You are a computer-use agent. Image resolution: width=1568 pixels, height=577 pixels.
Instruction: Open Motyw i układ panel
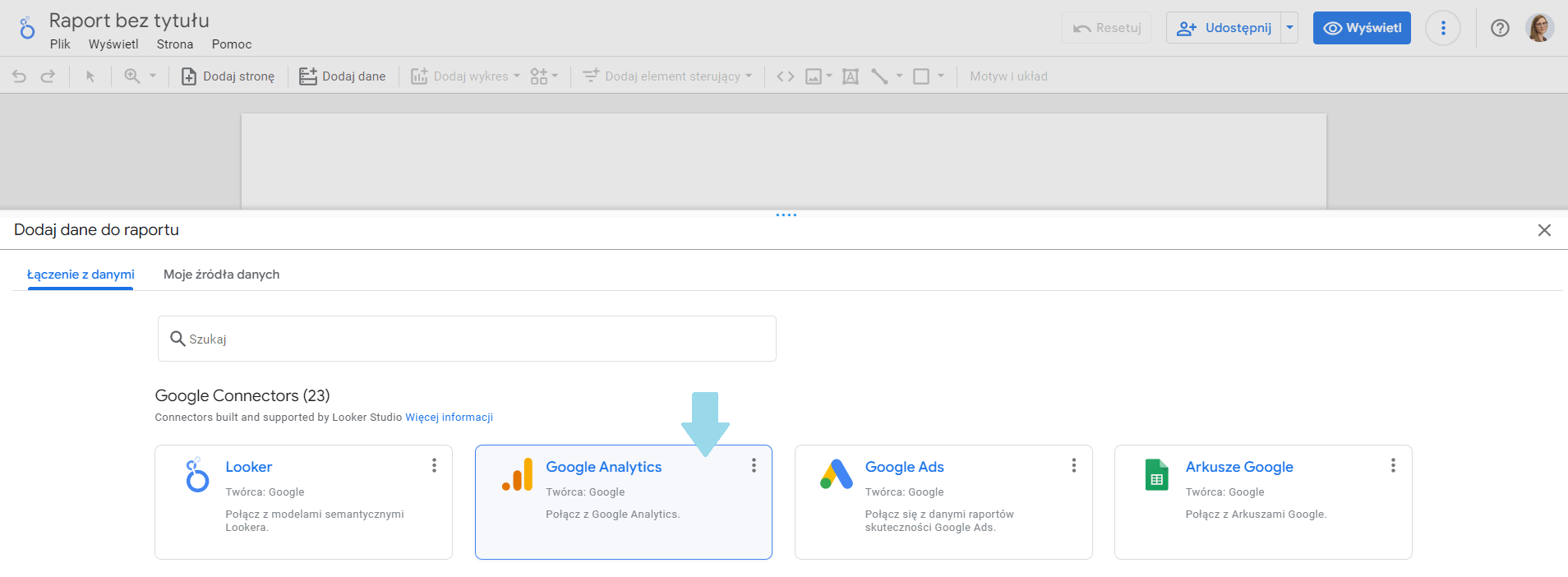(1008, 76)
